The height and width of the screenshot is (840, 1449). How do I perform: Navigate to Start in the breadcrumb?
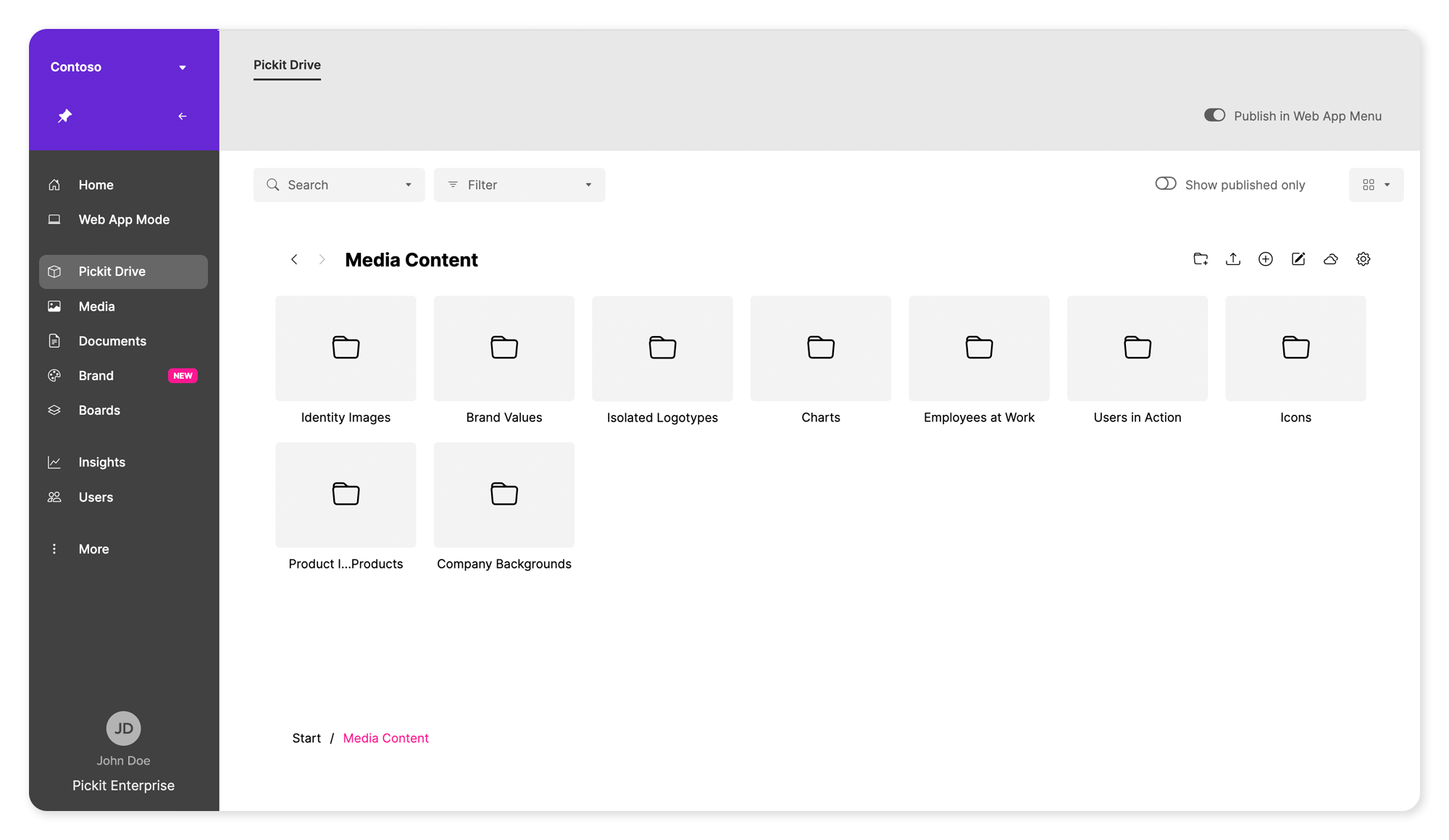pyautogui.click(x=306, y=738)
